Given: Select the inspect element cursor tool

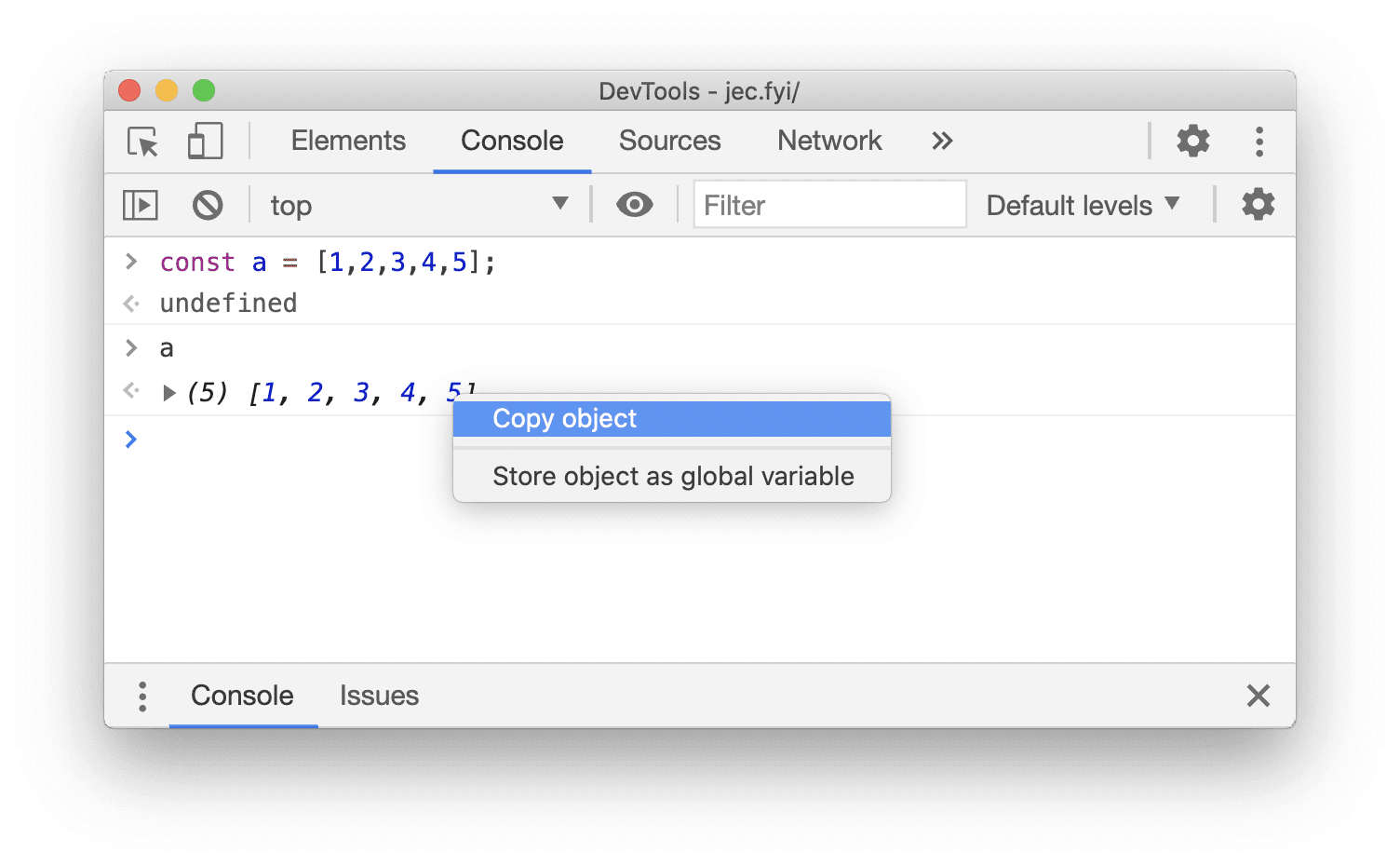Looking at the screenshot, I should pos(140,142).
